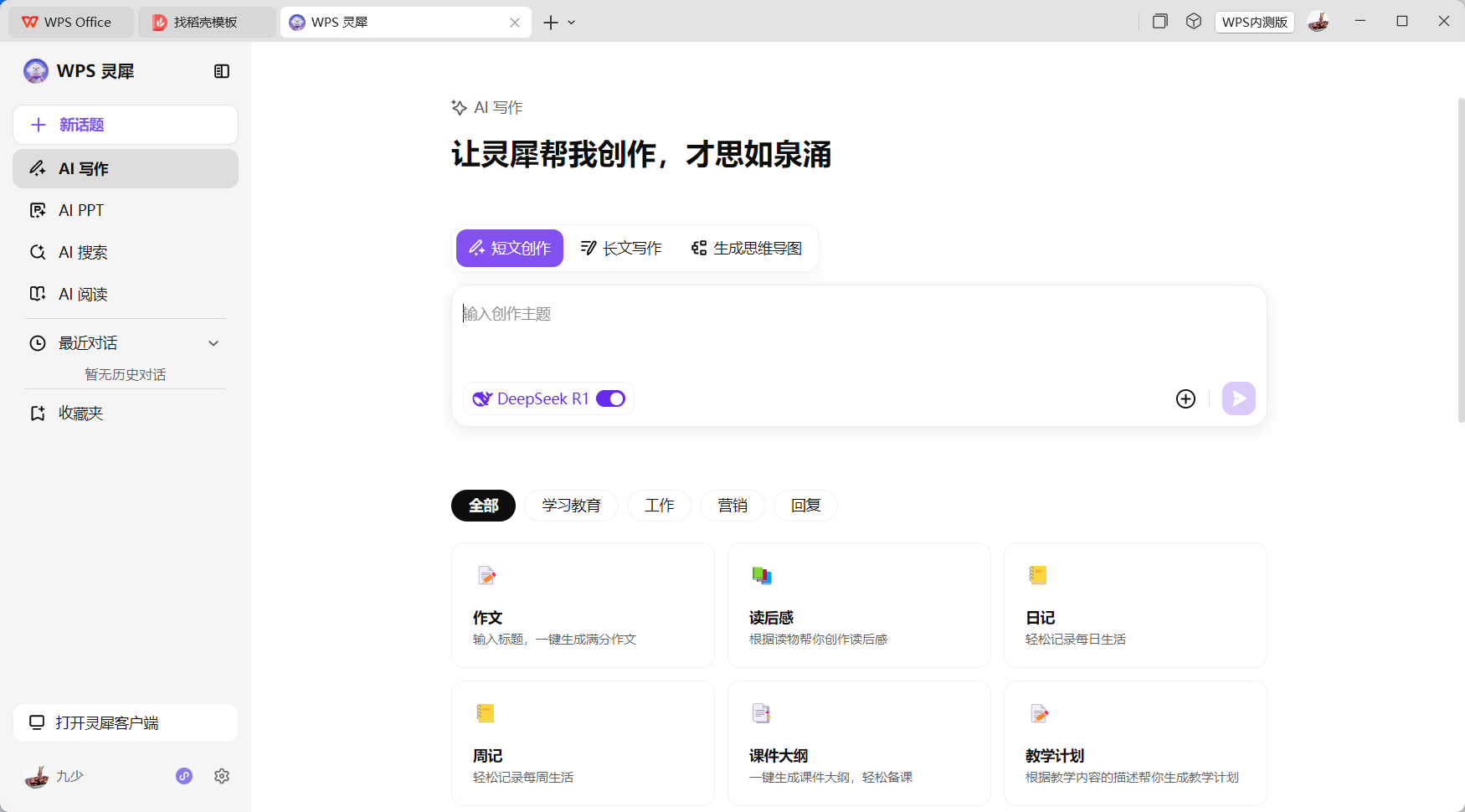Open settings gear in sidebar bottom
Image resolution: width=1465 pixels, height=812 pixels.
[222, 776]
